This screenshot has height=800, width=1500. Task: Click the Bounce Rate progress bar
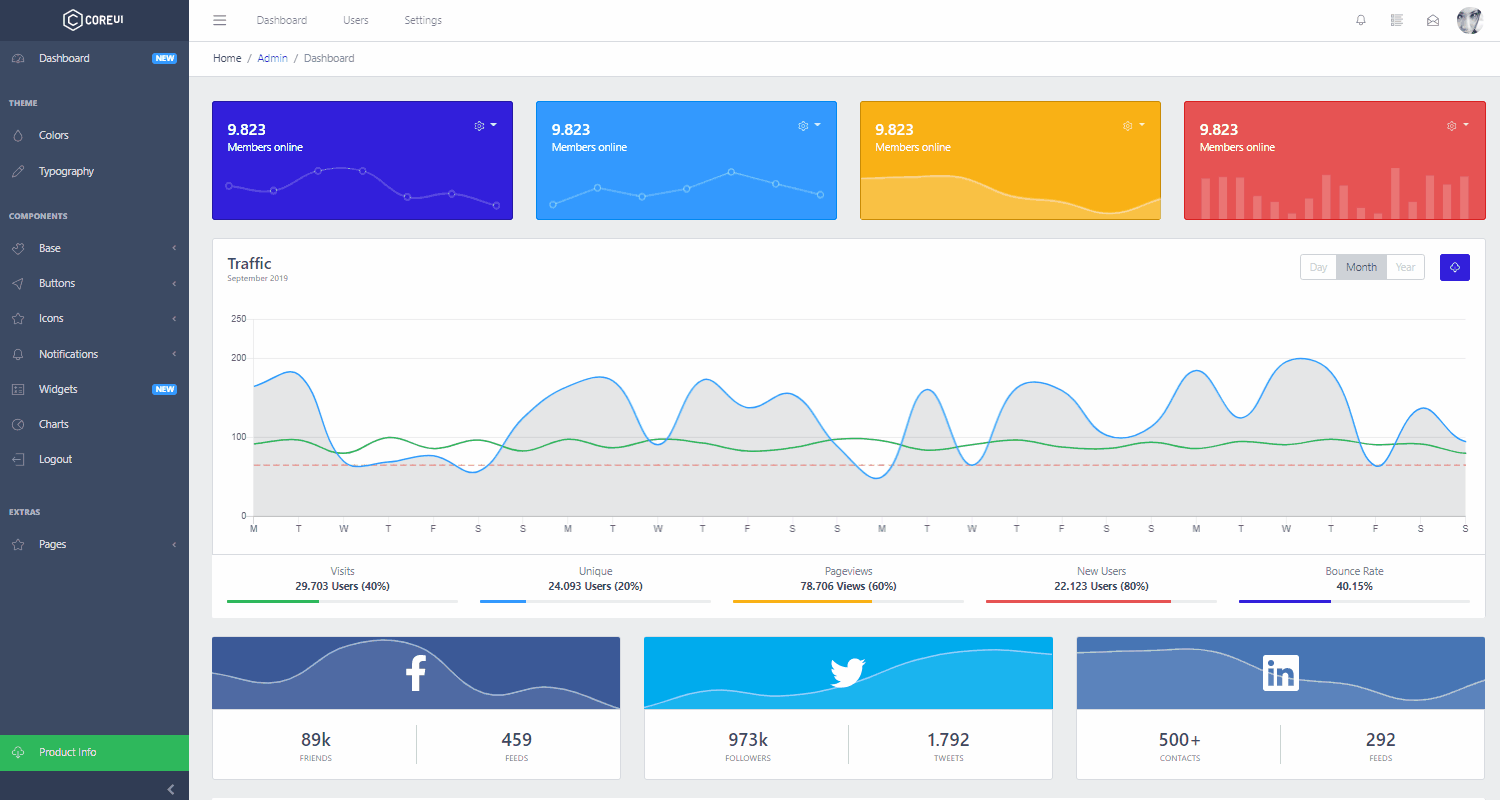point(1354,601)
